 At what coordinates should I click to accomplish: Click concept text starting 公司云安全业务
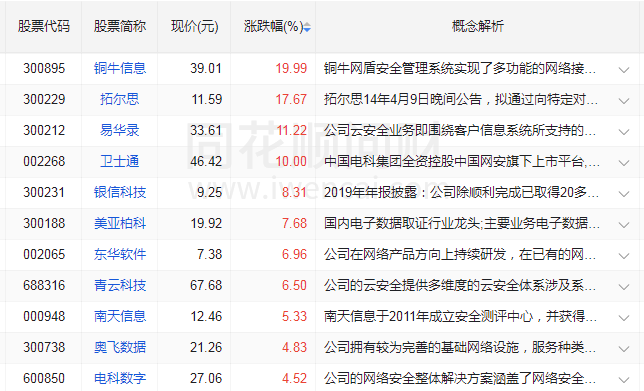coord(460,130)
